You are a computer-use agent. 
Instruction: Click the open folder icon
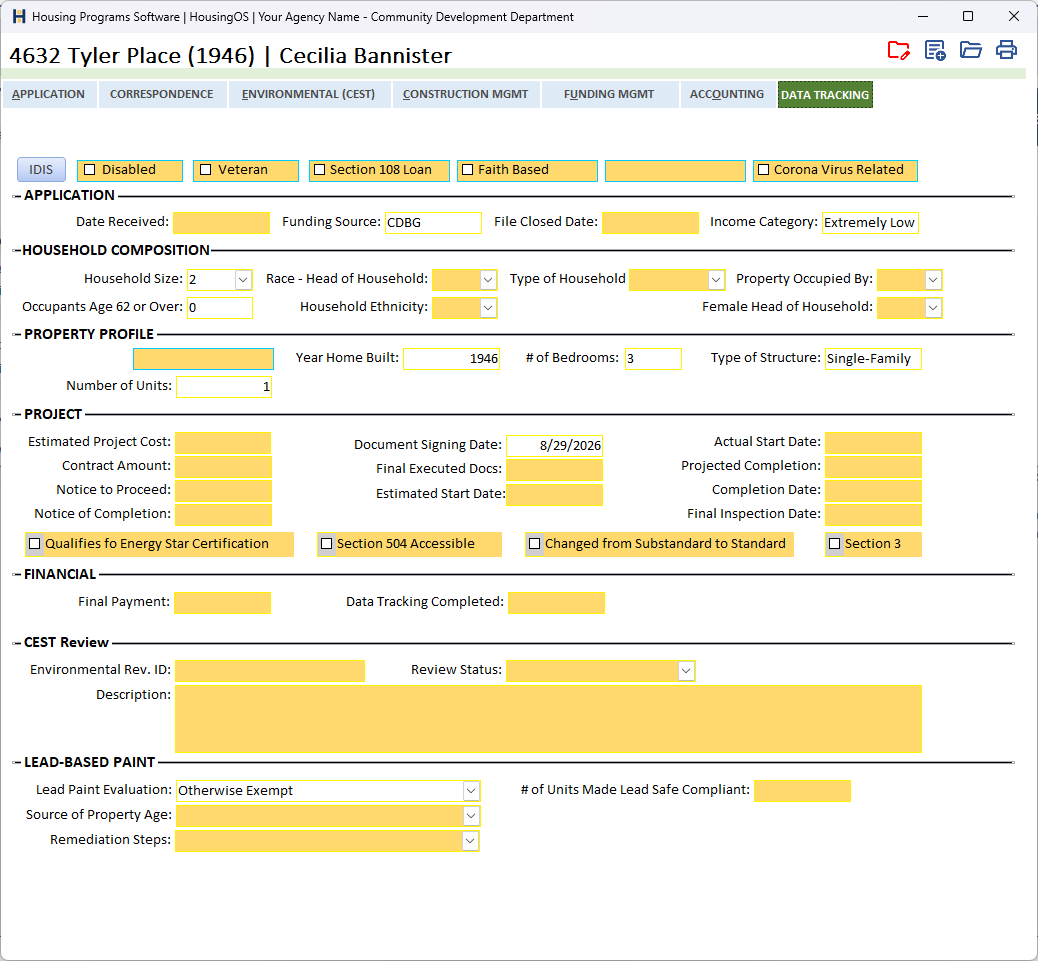(970, 50)
